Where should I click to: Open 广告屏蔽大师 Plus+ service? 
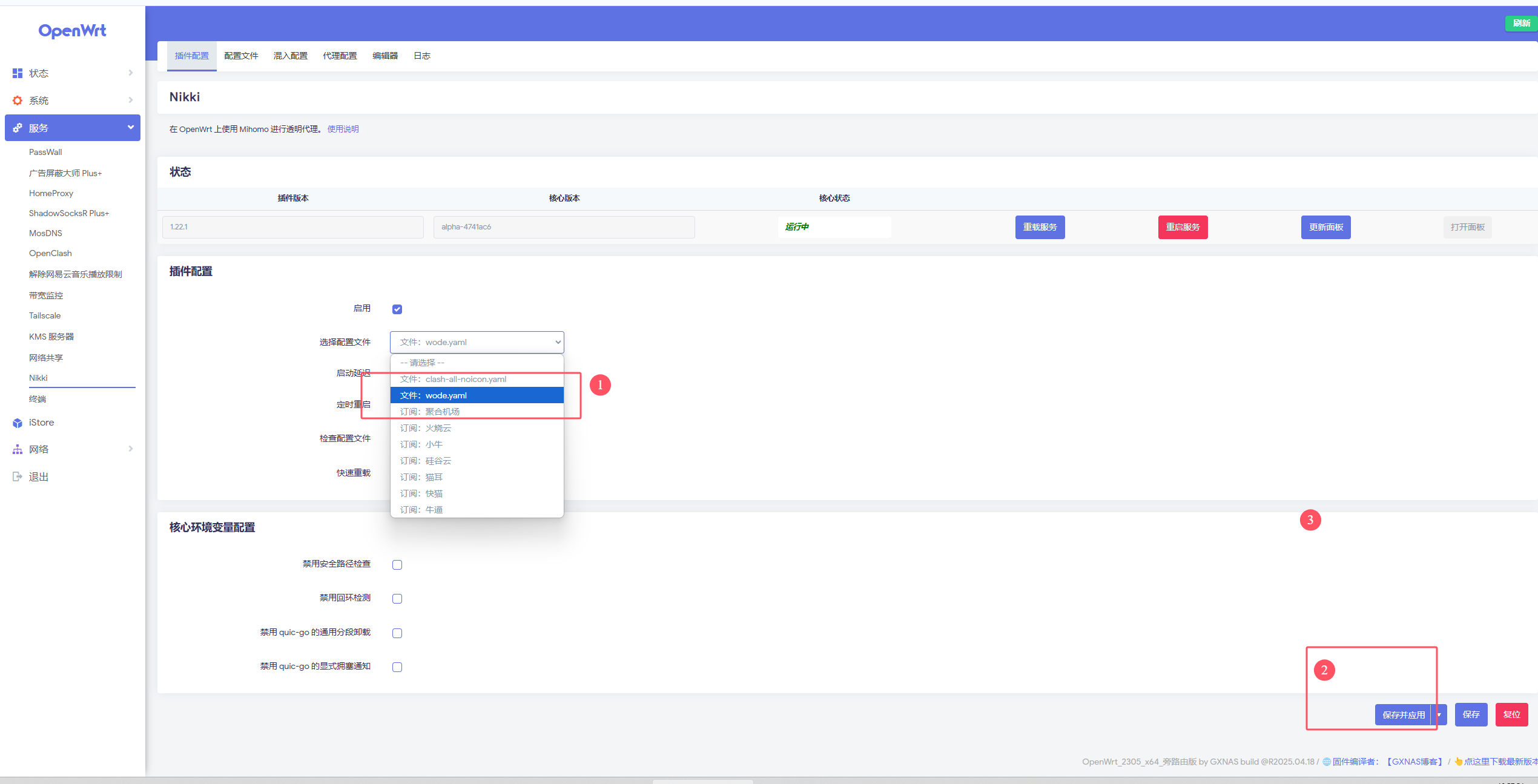coord(65,173)
